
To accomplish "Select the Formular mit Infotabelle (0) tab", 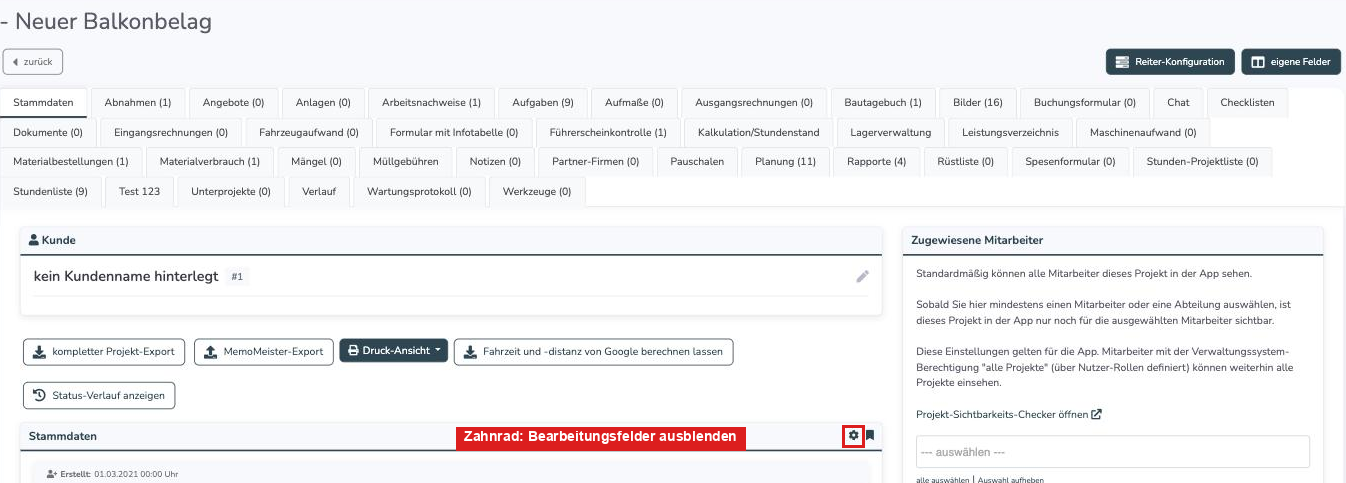I will (454, 132).
